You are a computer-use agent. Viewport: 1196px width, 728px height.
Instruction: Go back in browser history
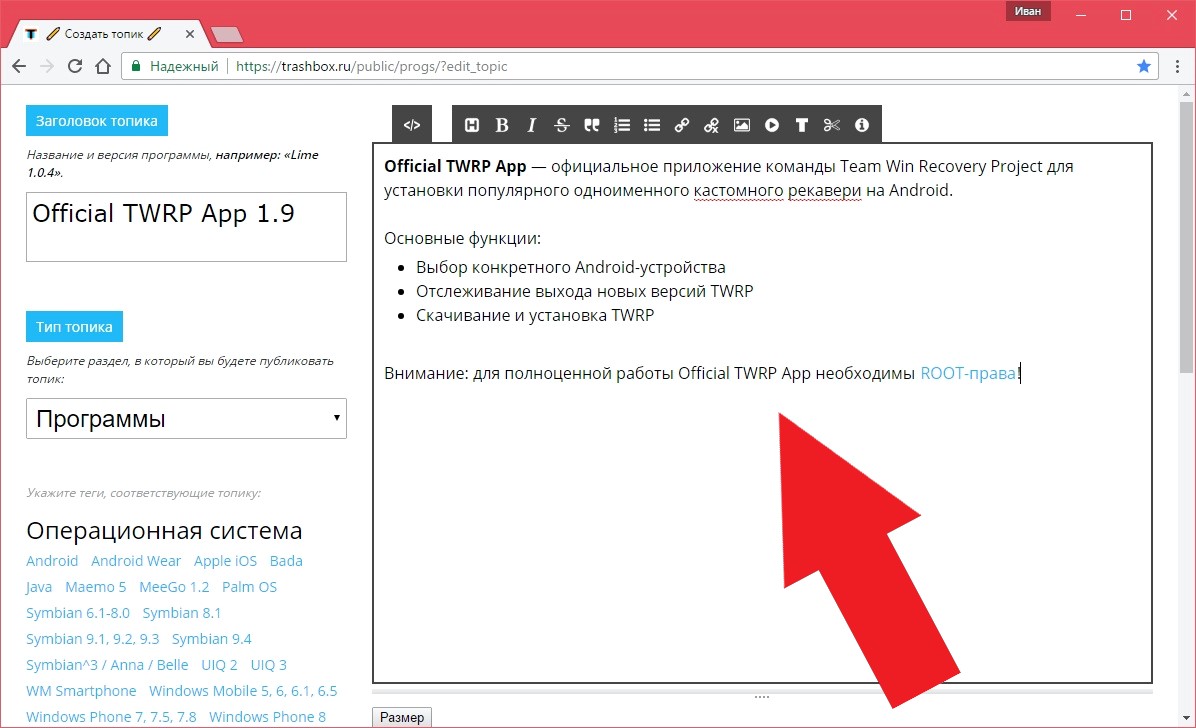coord(20,66)
